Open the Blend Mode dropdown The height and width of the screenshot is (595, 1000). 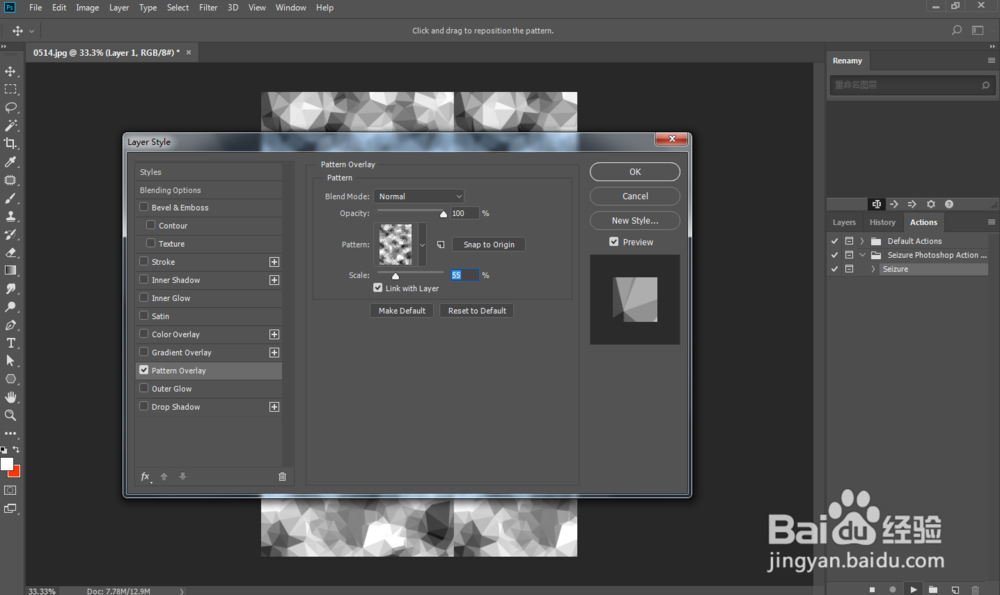[419, 196]
